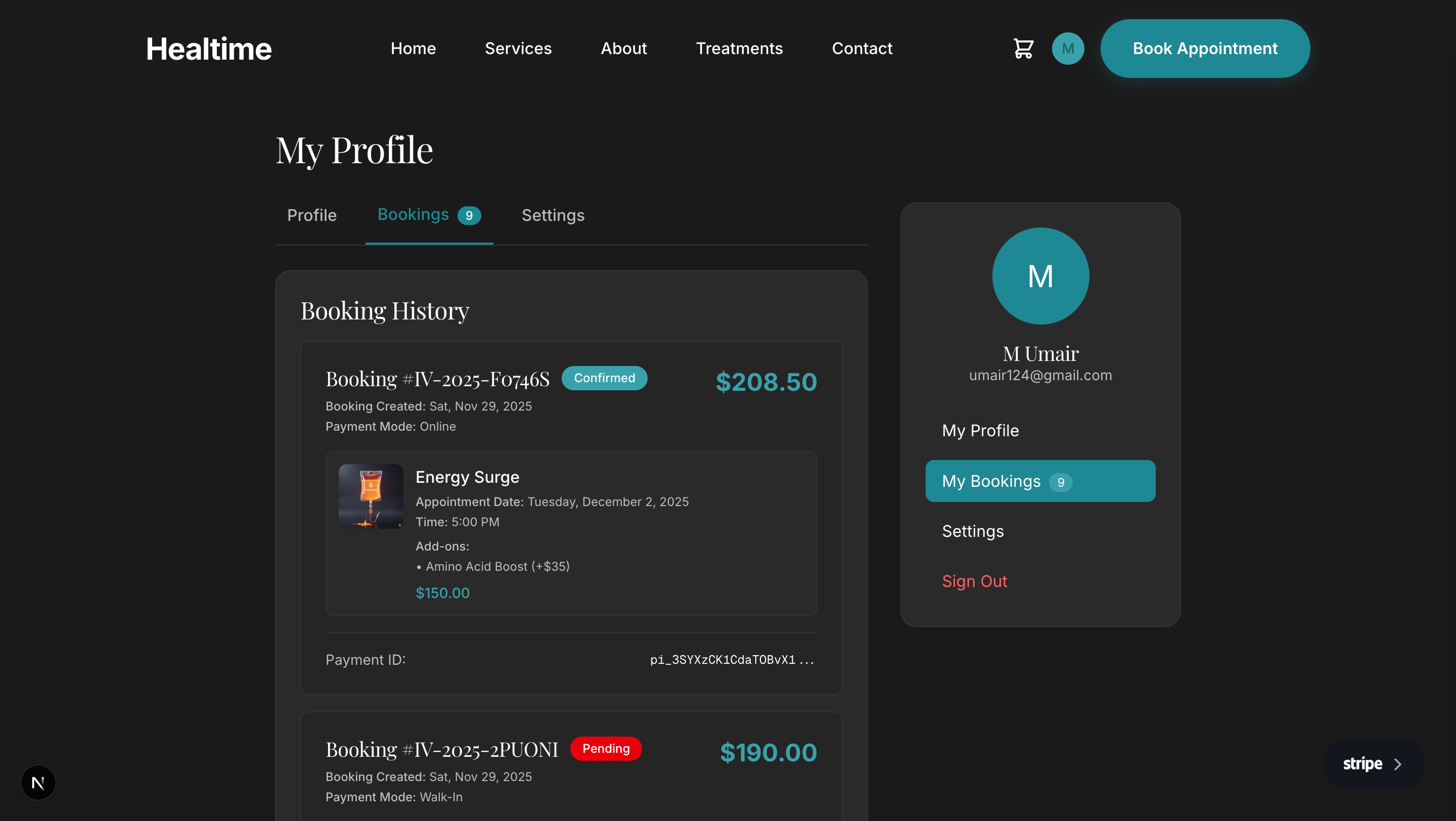Select My Bookings in the sidebar

tap(1040, 481)
